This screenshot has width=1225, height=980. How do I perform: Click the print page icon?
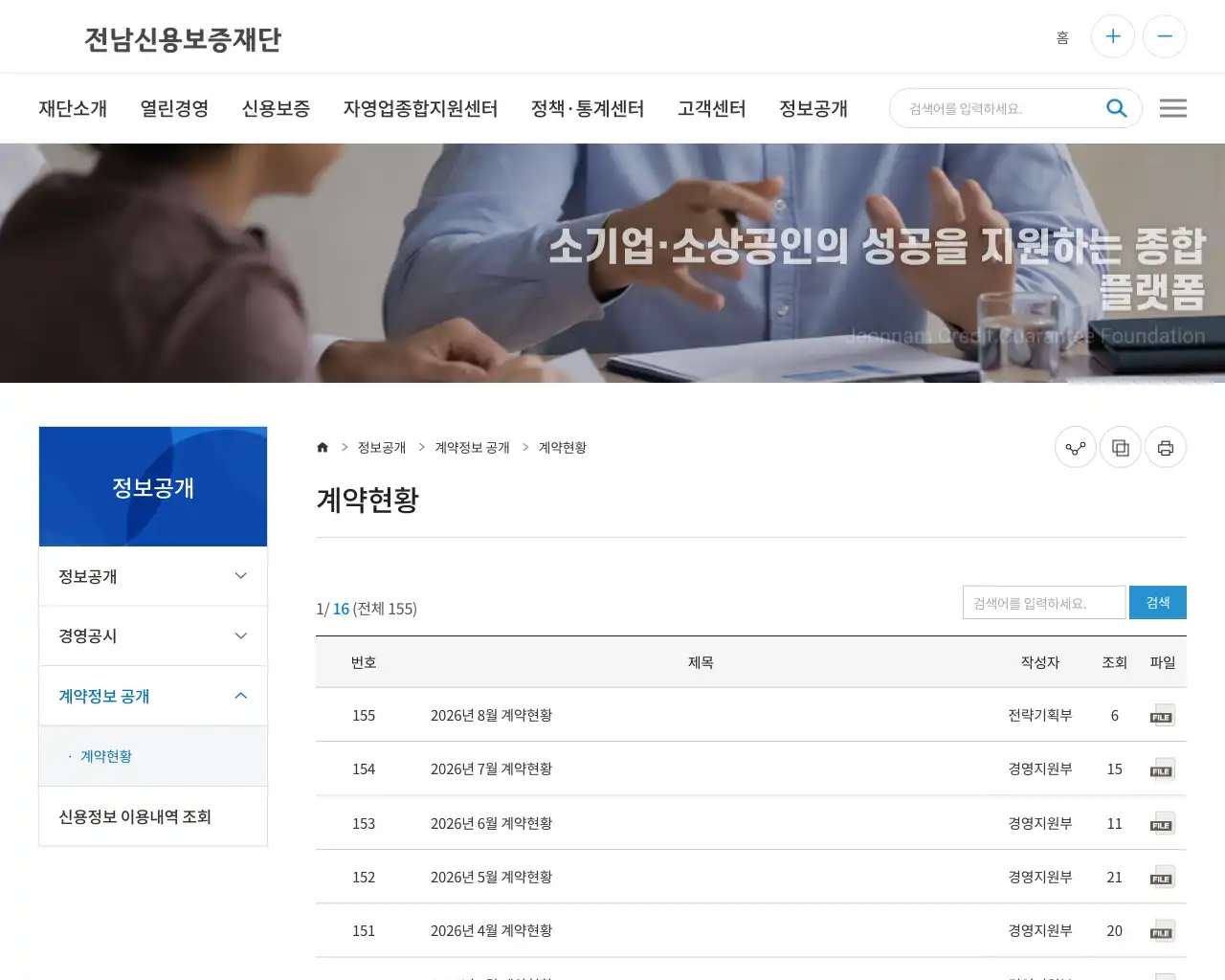point(1166,447)
